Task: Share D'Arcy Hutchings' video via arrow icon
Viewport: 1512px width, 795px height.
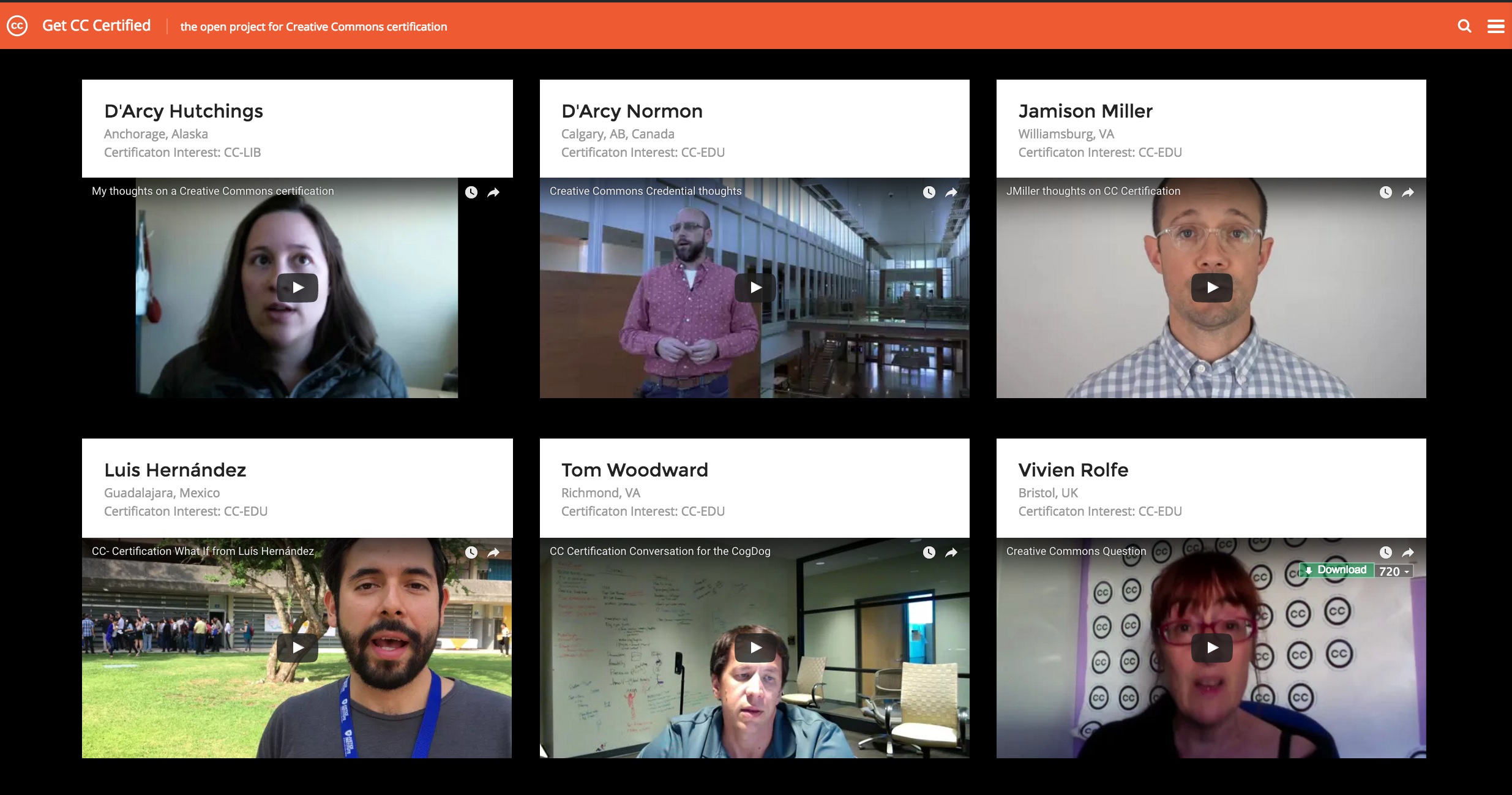Action: tap(493, 192)
